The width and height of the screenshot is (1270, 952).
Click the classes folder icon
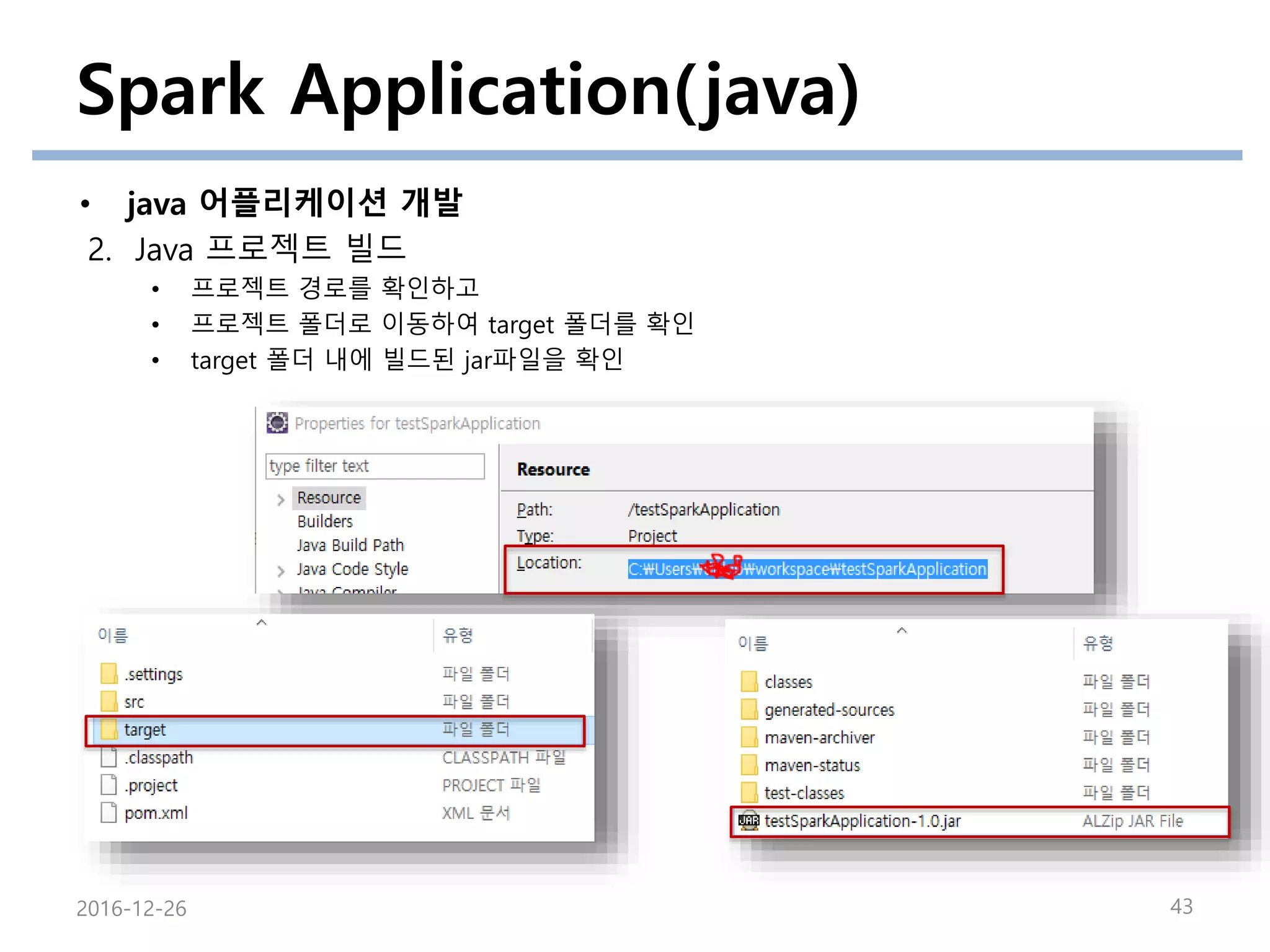pos(749,682)
